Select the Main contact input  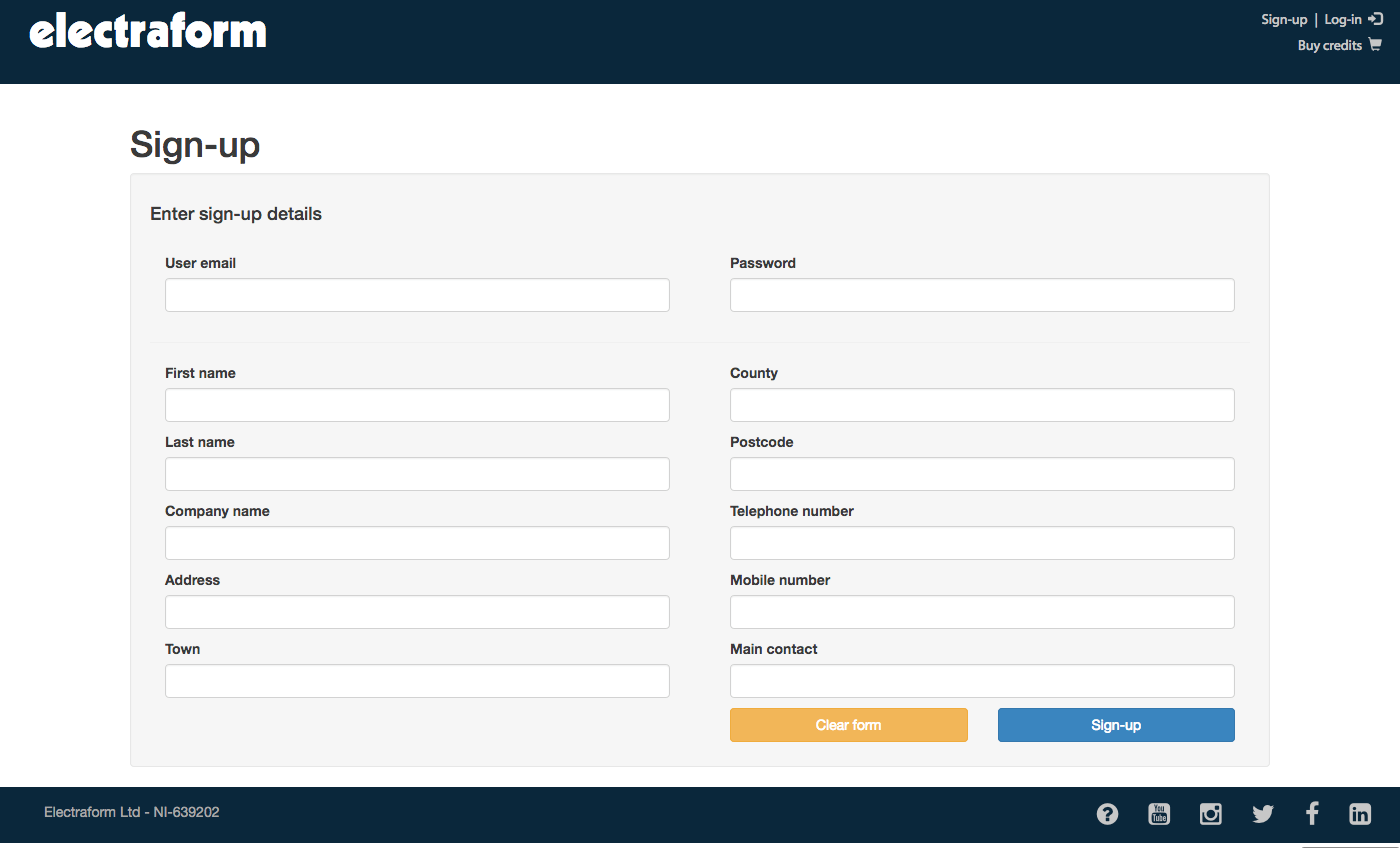click(x=982, y=681)
